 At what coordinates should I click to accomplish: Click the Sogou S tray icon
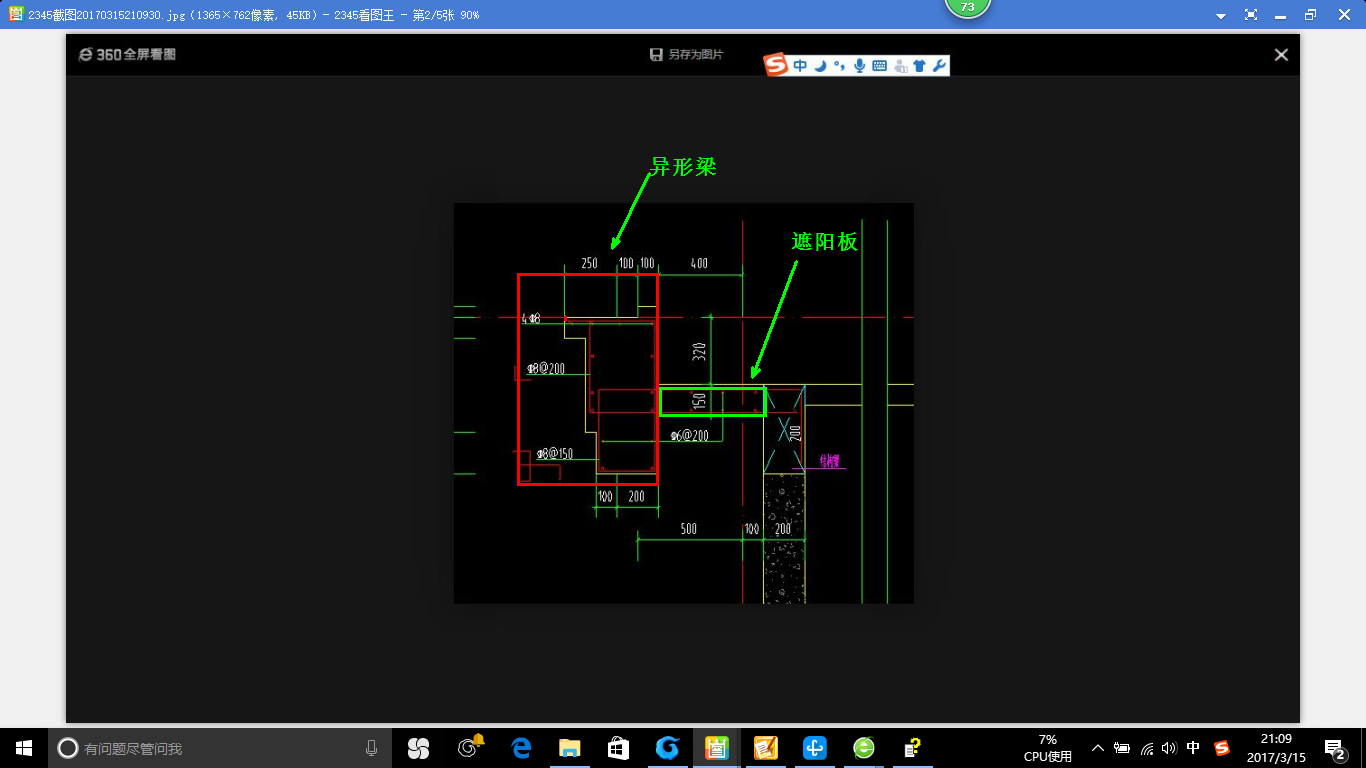1221,748
